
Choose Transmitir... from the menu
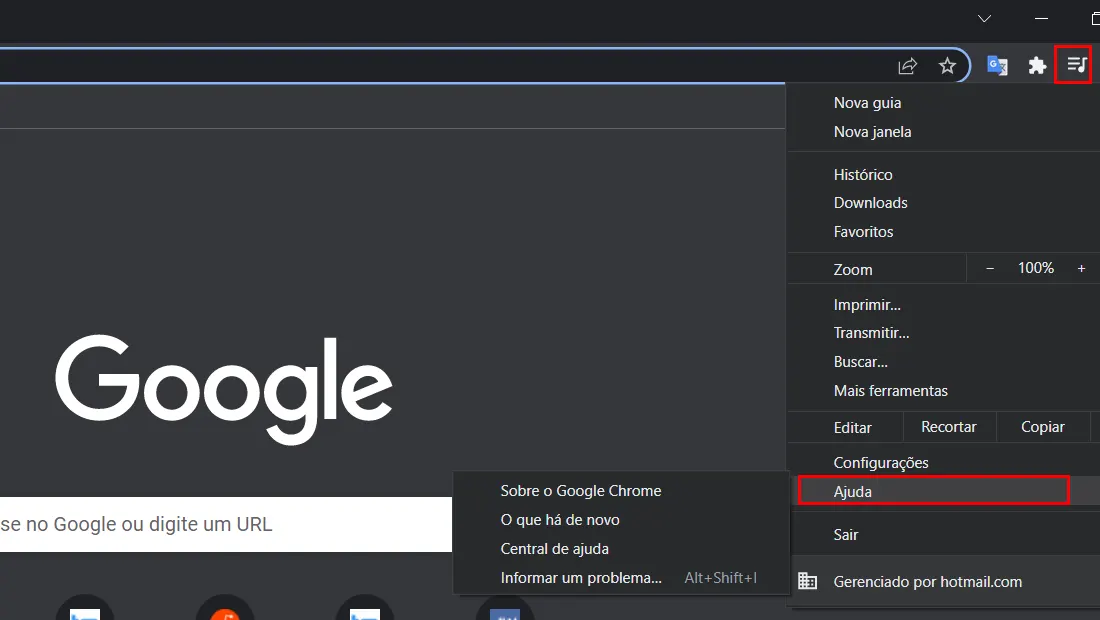(944, 333)
